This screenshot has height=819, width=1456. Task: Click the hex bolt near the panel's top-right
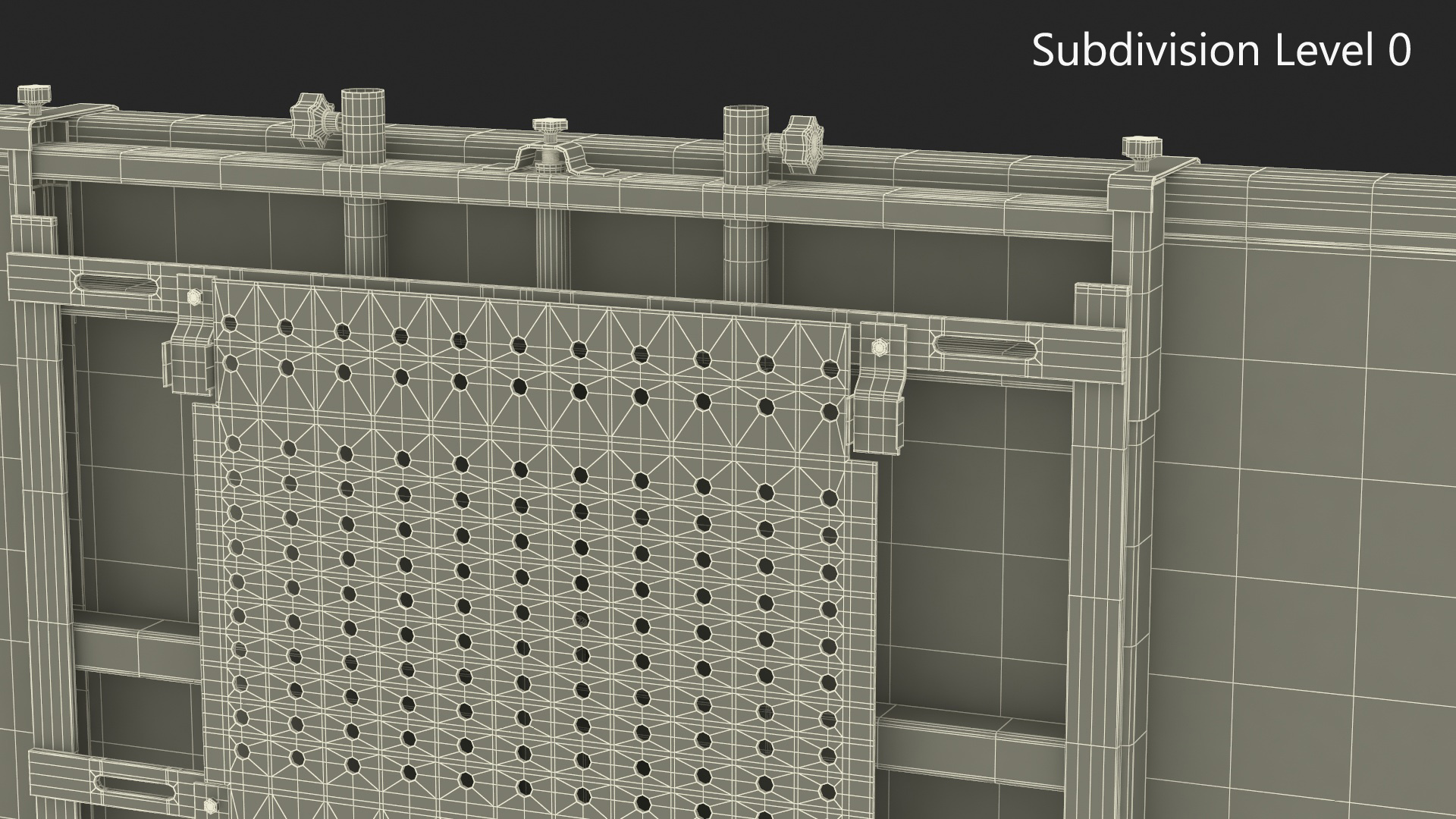pyautogui.click(x=880, y=347)
